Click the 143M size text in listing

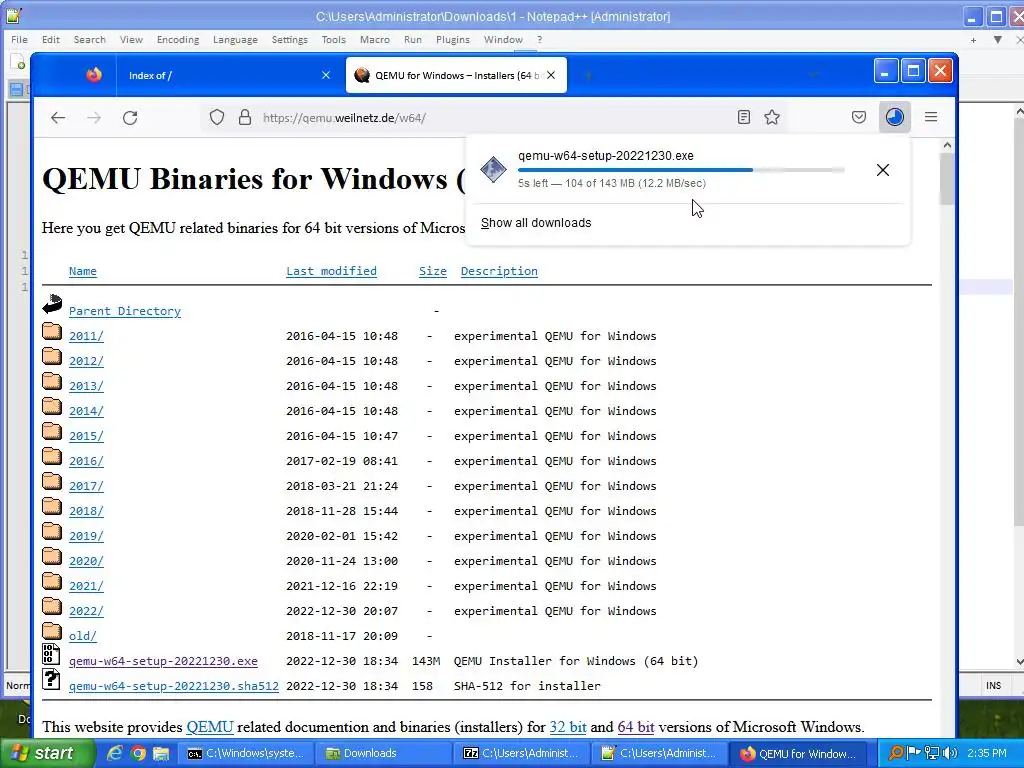tap(426, 661)
